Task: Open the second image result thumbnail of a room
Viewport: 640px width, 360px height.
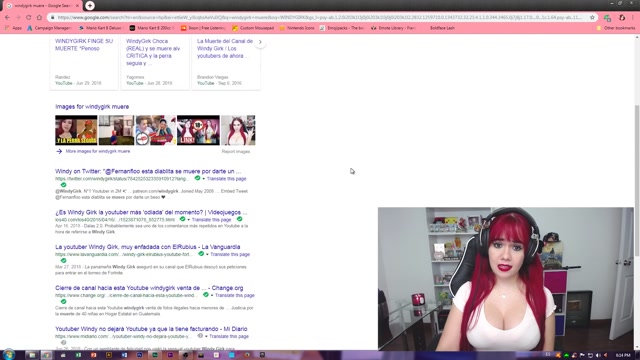Action: (116, 130)
